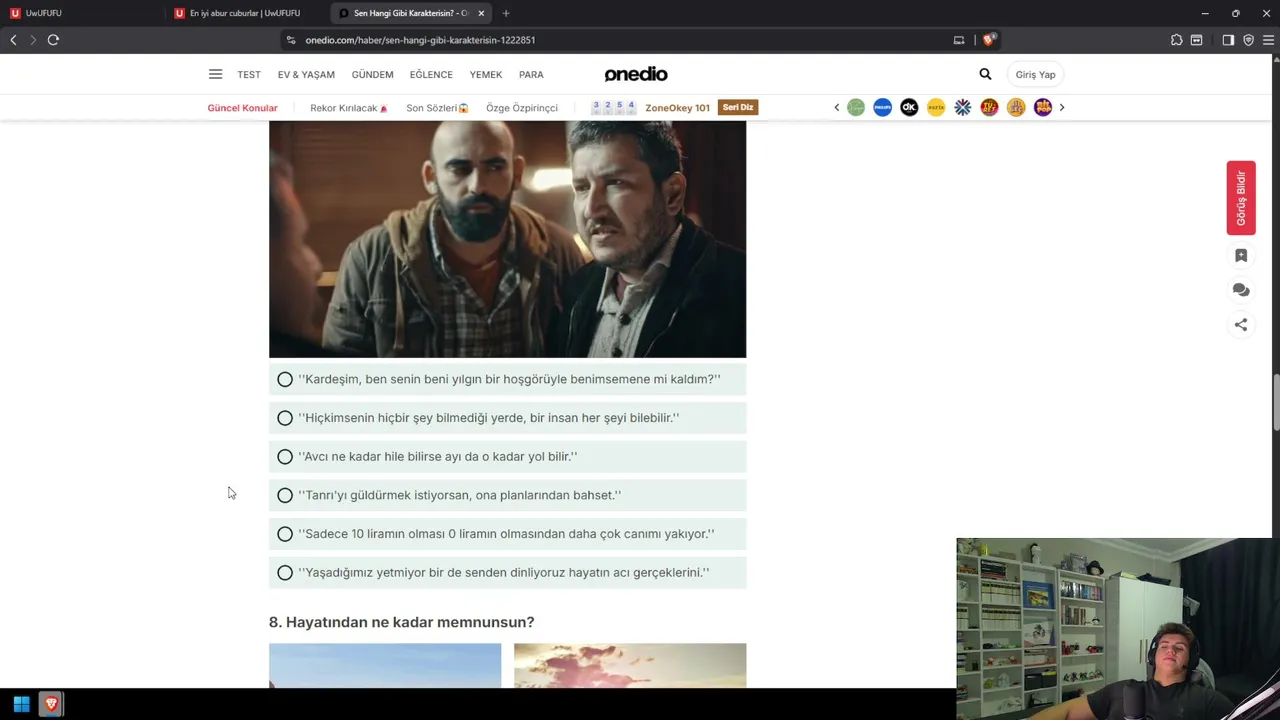Open Brave main menu
Screen dimensions: 1280x720
tap(1268, 40)
